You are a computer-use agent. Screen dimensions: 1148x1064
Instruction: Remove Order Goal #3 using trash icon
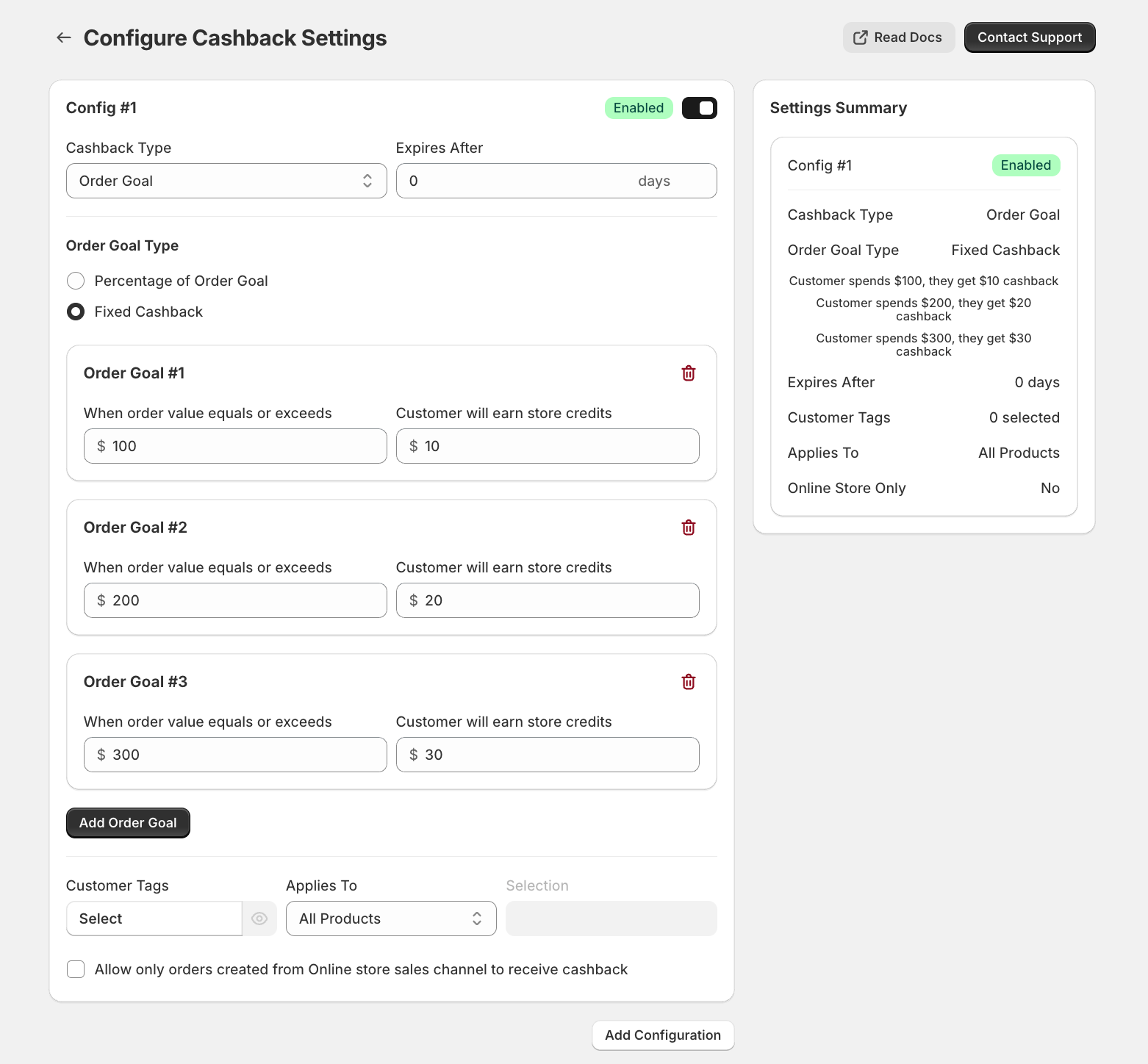coord(688,682)
